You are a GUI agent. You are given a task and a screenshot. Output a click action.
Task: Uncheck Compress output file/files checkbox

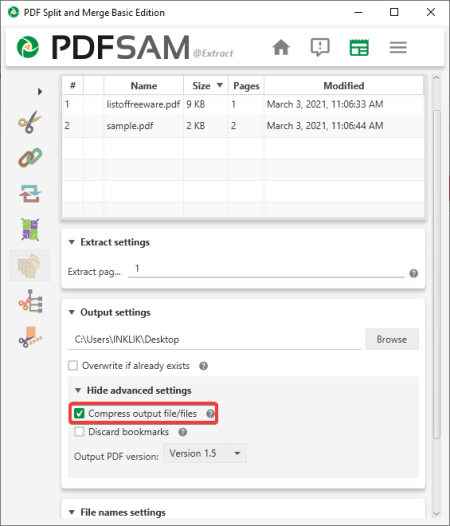click(79, 413)
